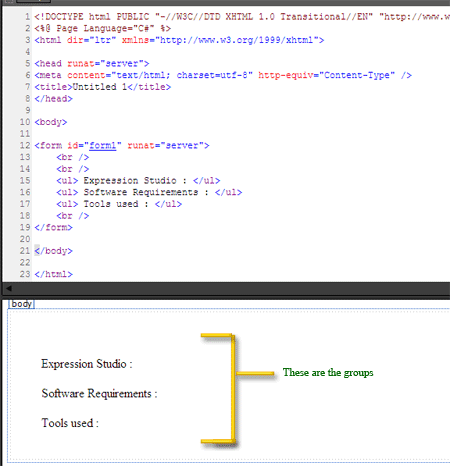
Task: Click line number 23 in the gutter
Action: [x=25, y=274]
